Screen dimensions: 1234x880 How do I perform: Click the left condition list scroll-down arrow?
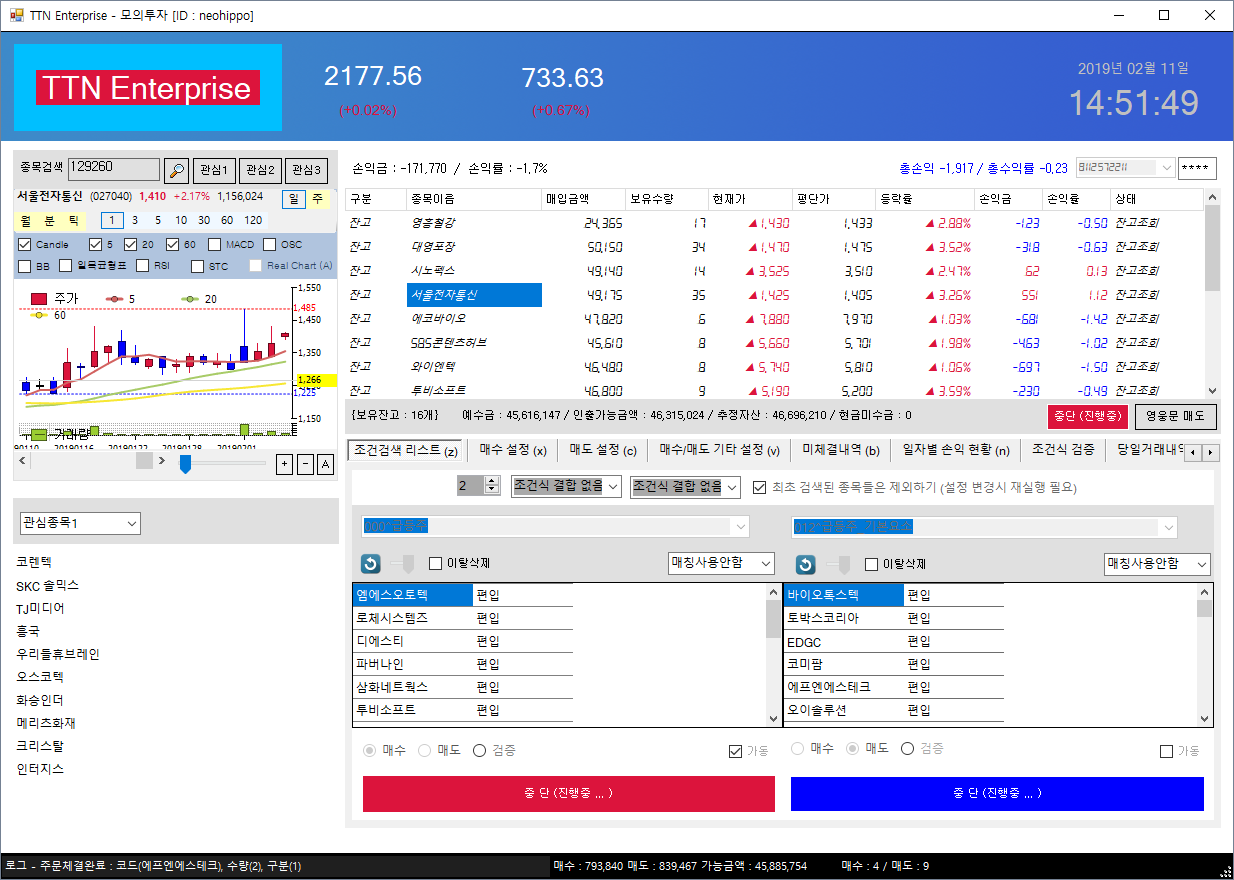click(x=773, y=718)
